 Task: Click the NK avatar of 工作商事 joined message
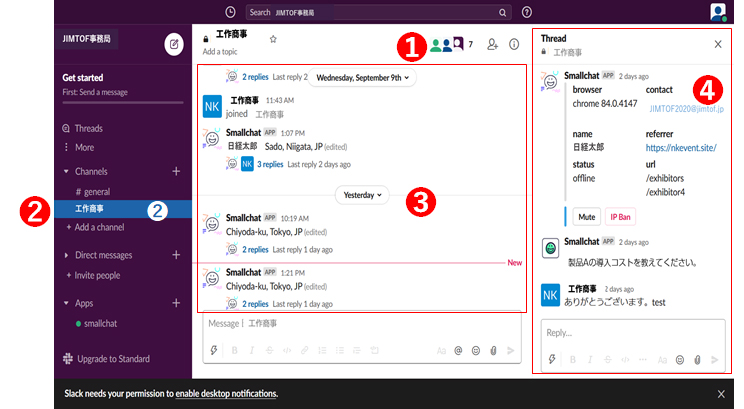212,107
